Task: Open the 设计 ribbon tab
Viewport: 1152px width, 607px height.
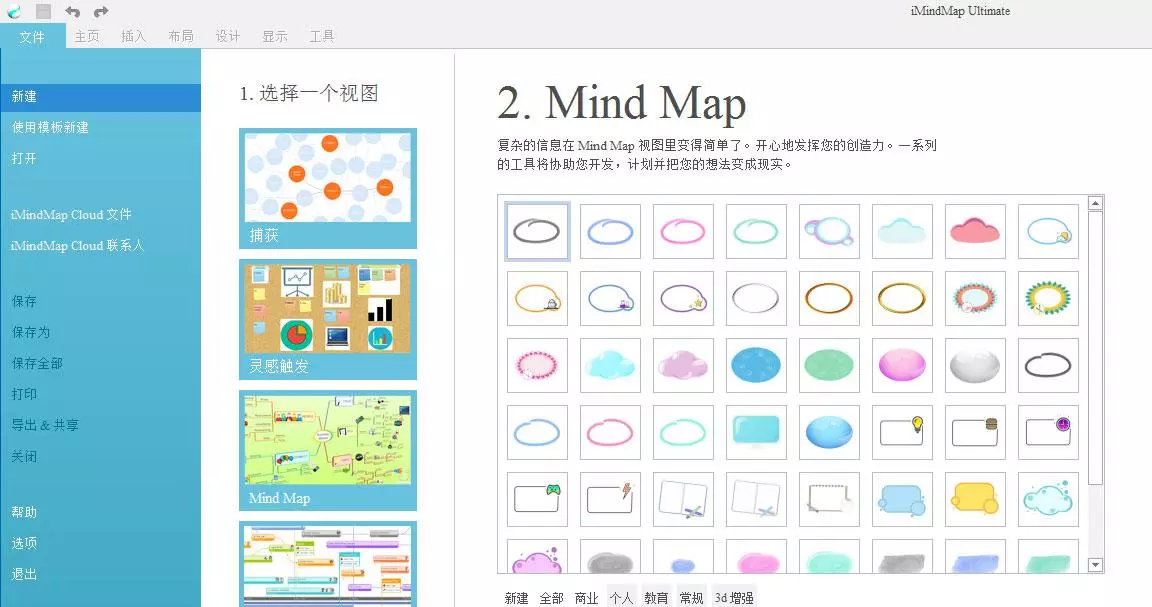Action: point(228,36)
